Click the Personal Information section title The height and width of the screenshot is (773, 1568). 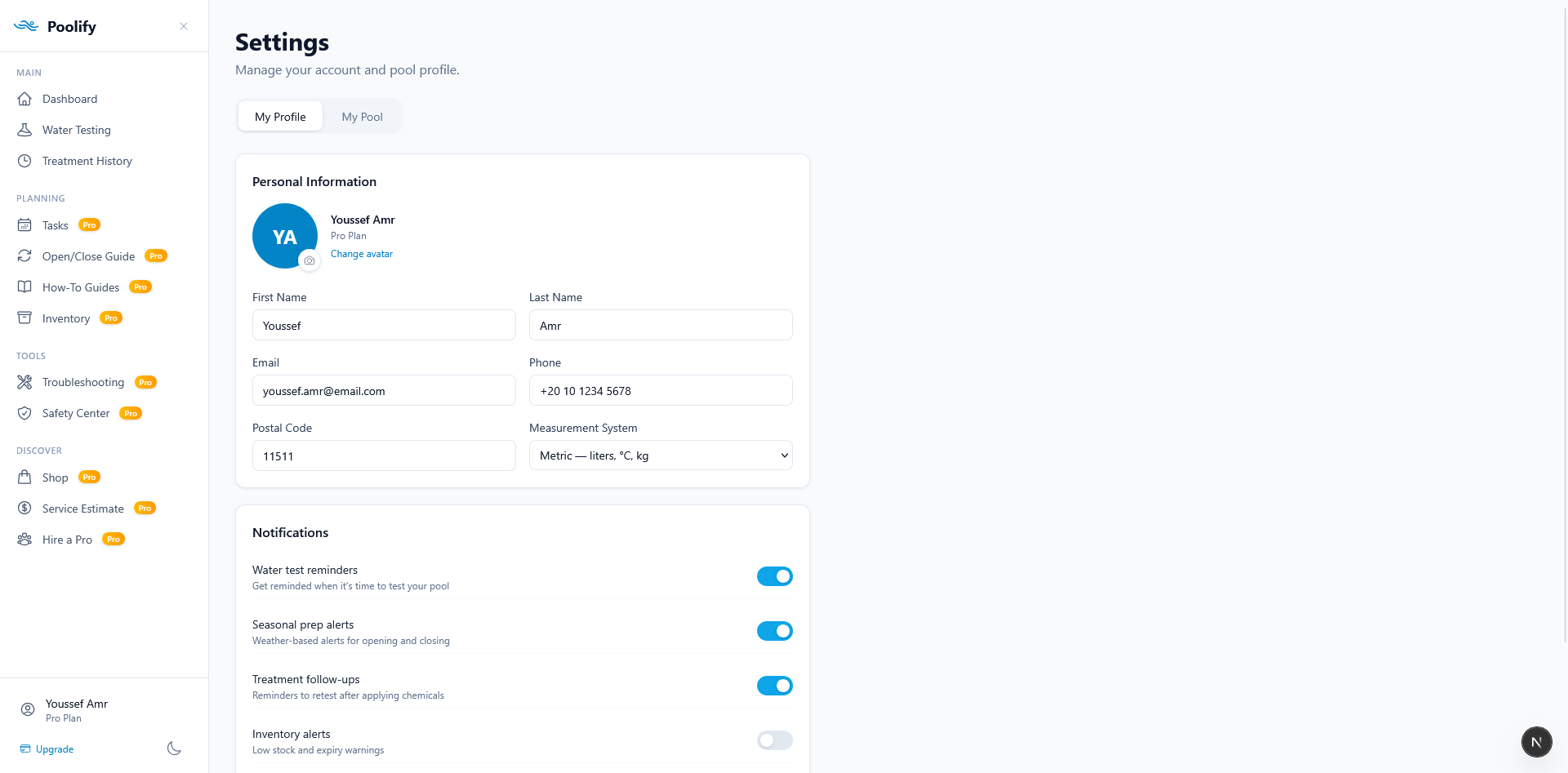point(314,181)
